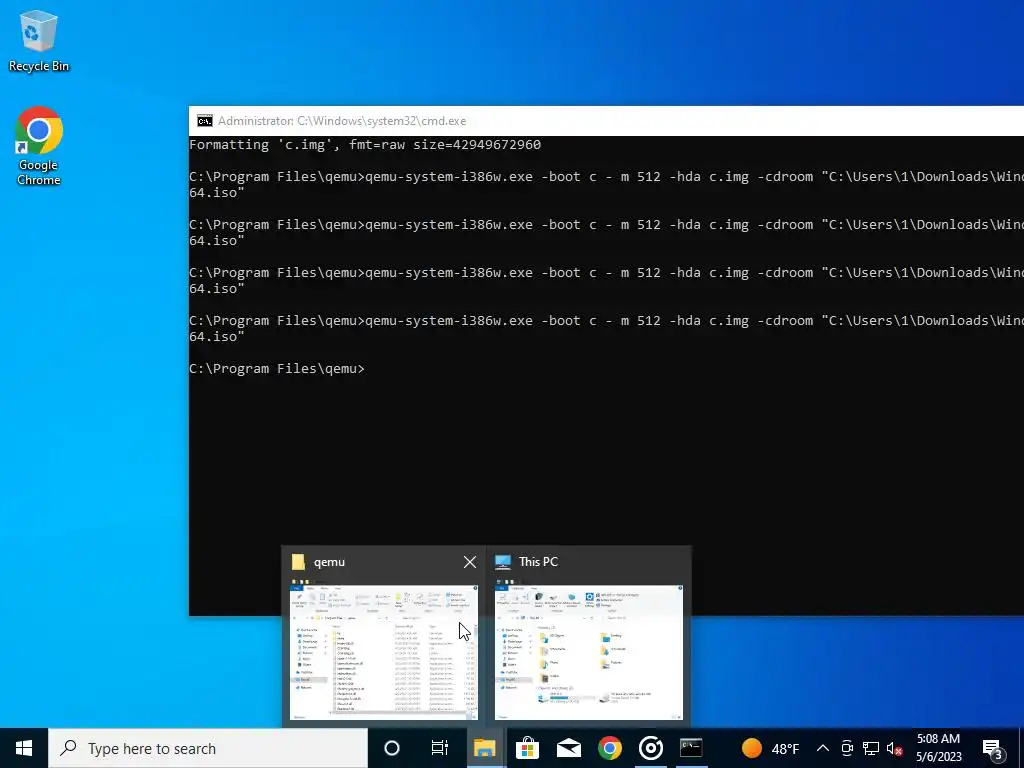Select the qemu window thumbnail preview
This screenshot has width=1024, height=768.
pos(383,653)
